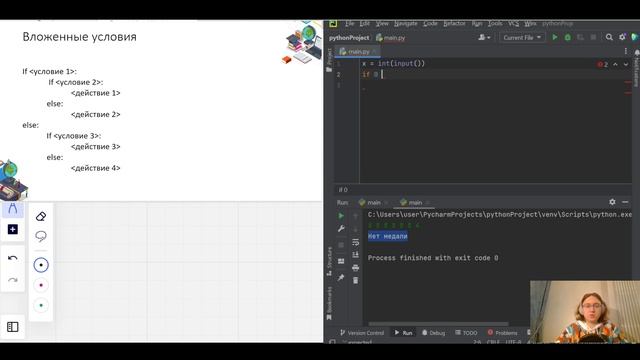The height and width of the screenshot is (360, 640).
Task: Open PyCharm Code menu
Action: pos(430,24)
